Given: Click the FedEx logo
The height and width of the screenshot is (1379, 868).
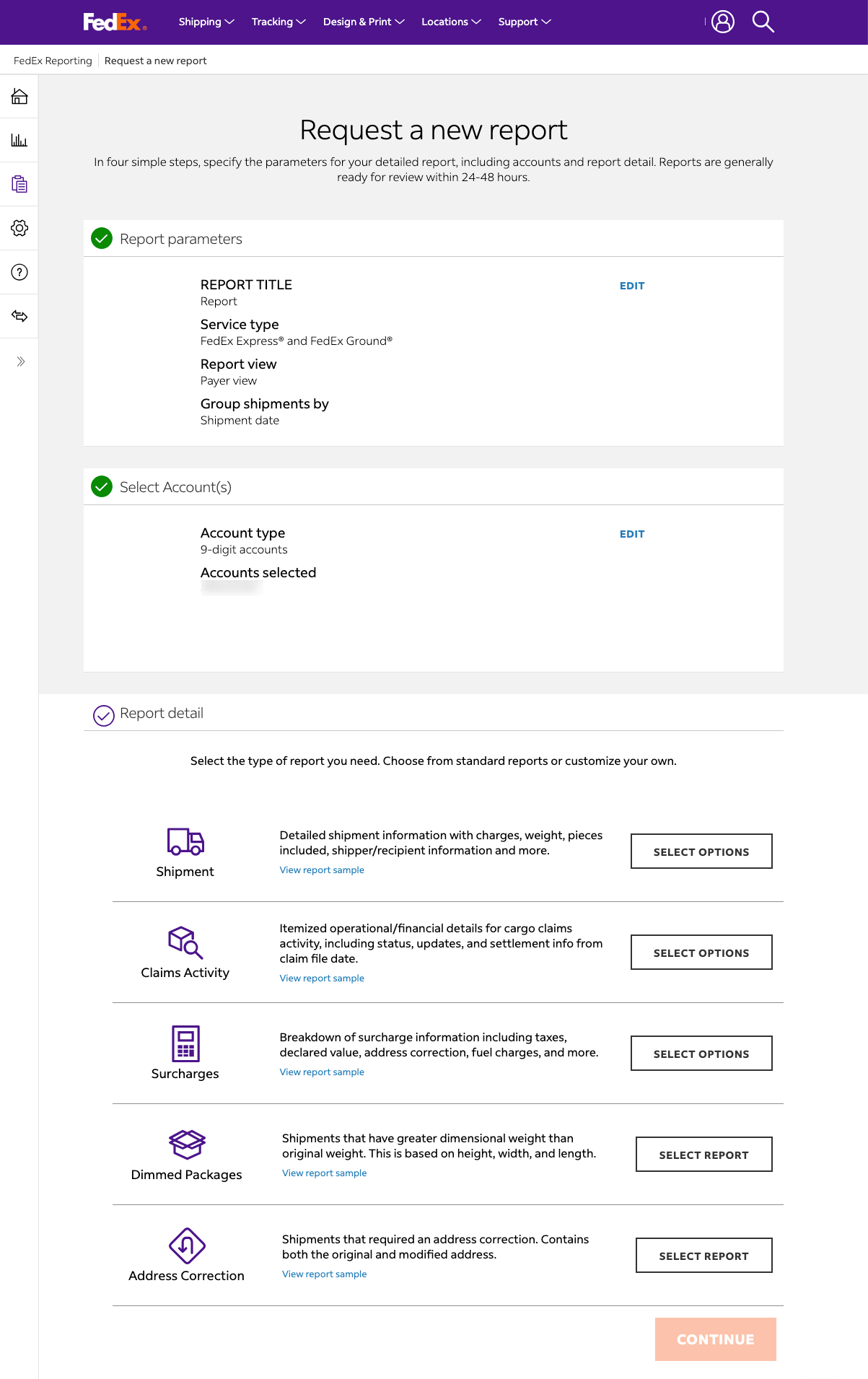Looking at the screenshot, I should (x=115, y=22).
